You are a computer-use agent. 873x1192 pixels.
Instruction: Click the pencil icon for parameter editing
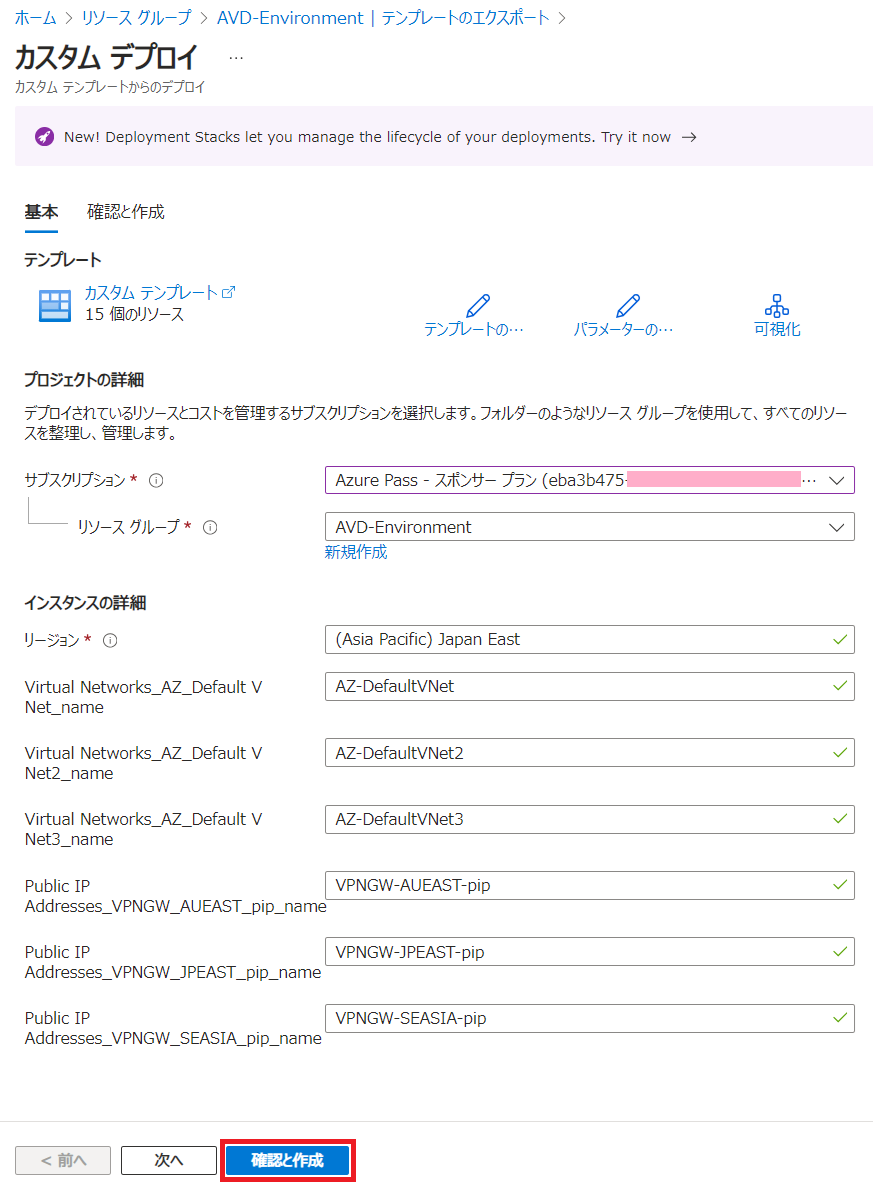(627, 306)
